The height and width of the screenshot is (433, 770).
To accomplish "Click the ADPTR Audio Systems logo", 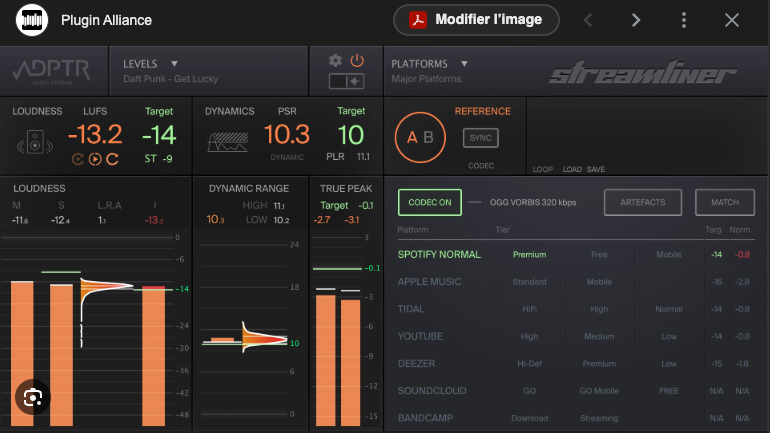I will [x=52, y=72].
